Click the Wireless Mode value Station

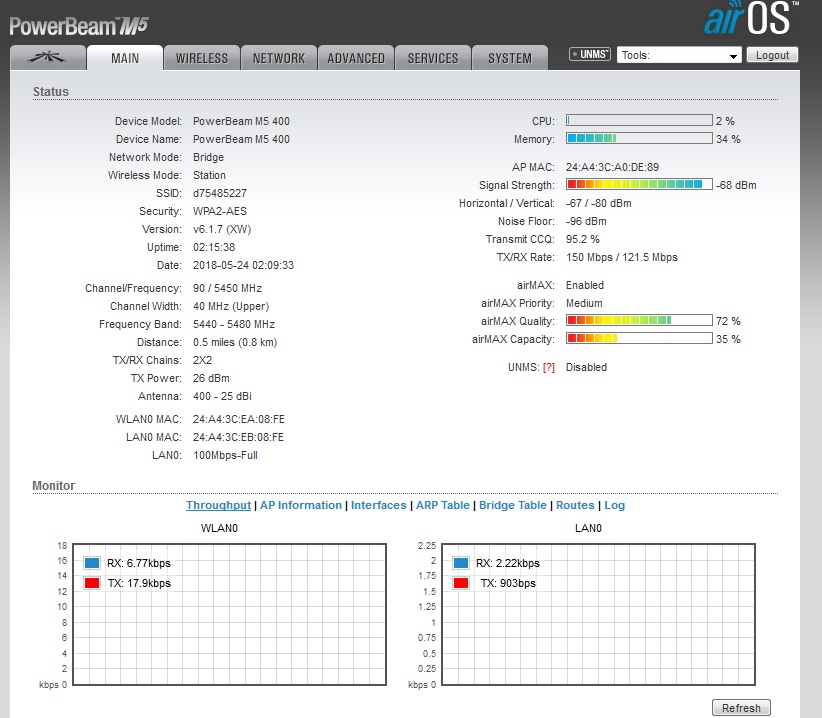pyautogui.click(x=209, y=175)
